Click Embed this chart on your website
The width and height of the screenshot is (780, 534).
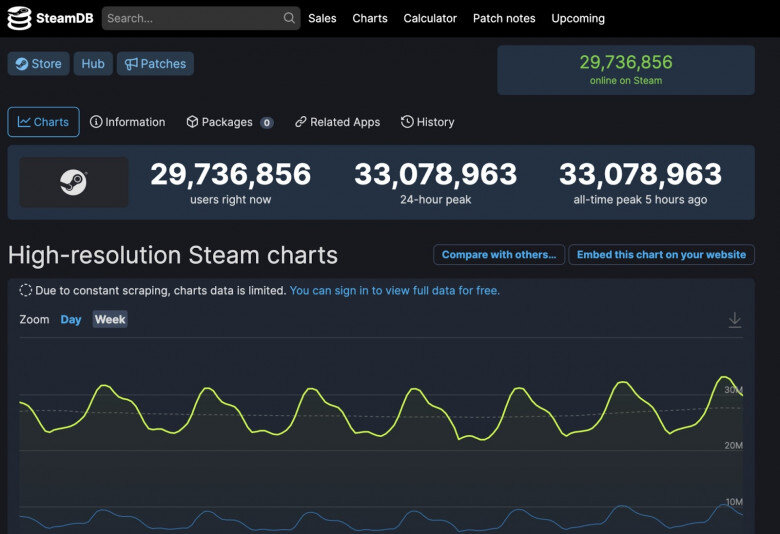[661, 255]
